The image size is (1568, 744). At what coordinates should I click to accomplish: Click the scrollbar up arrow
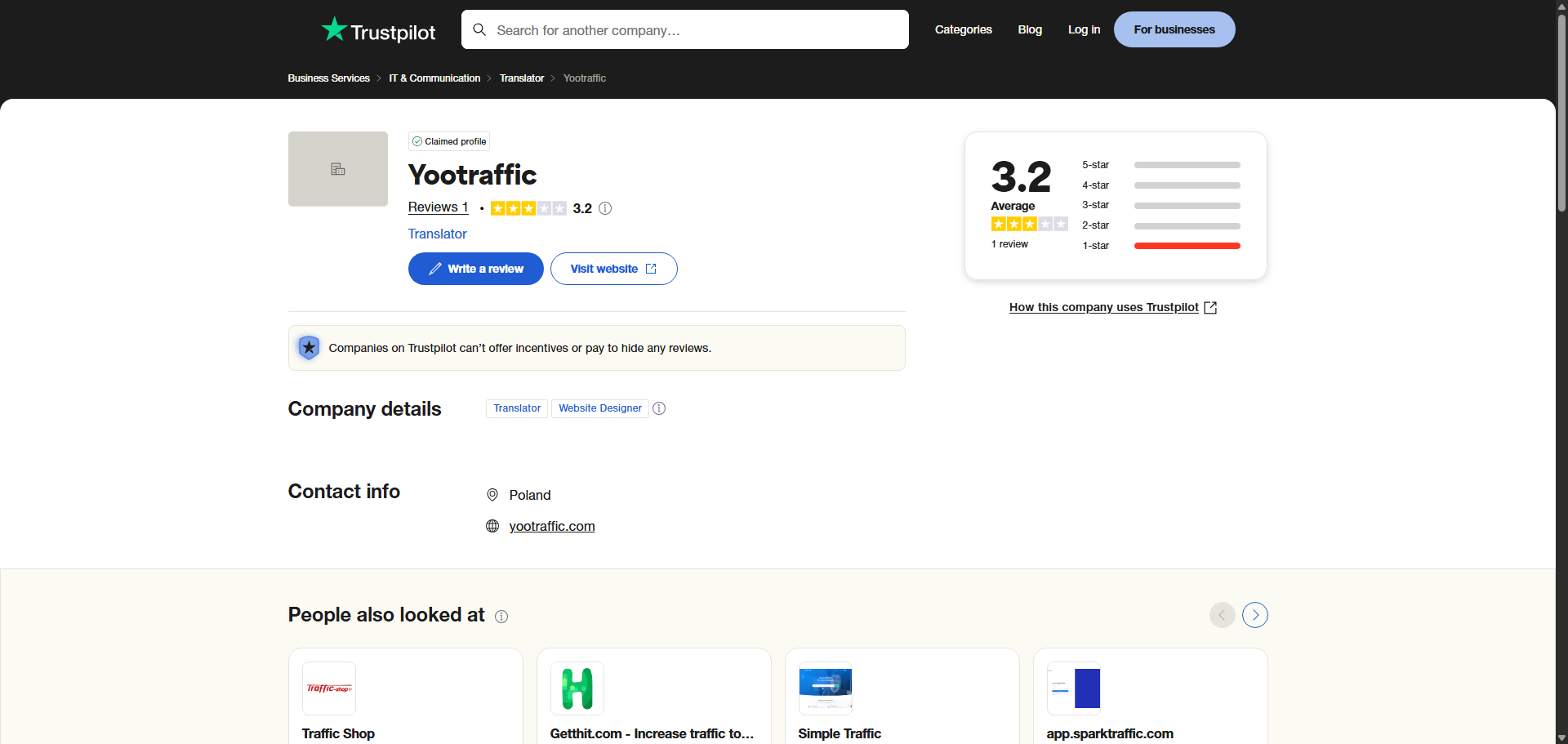(1561, 6)
